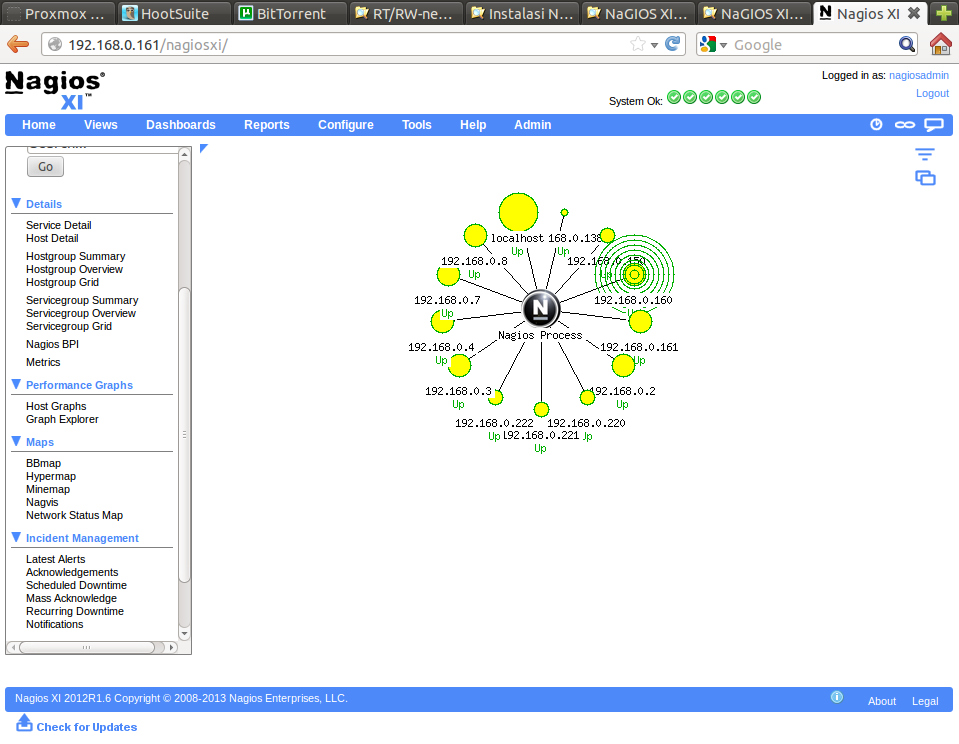Click the Nagios Process center icon
The width and height of the screenshot is (959, 744).
pos(540,308)
